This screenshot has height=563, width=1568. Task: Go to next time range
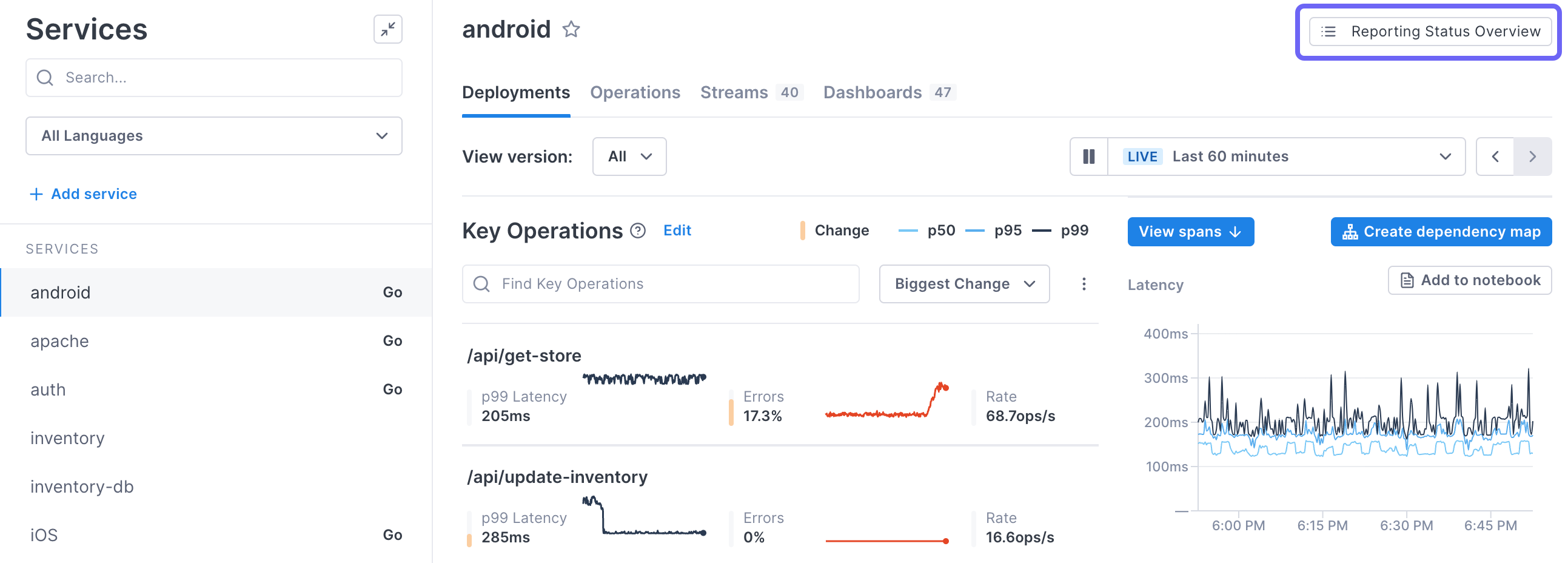(1532, 157)
